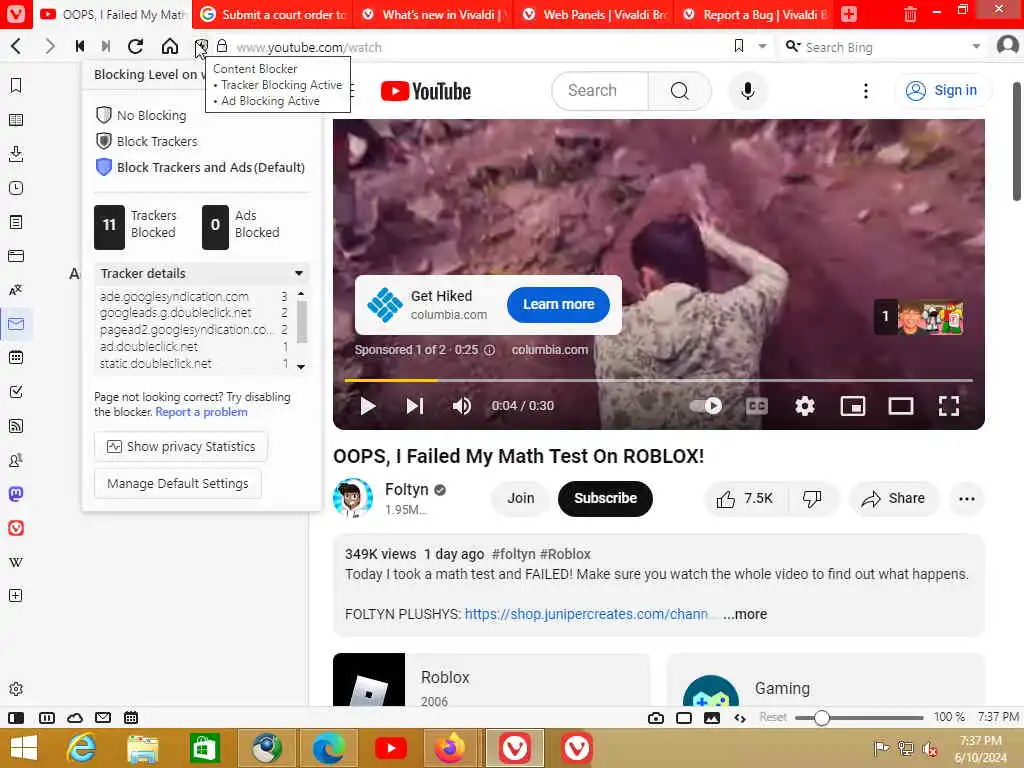Viewport: 1024px width, 768px height.
Task: Open the Calendar panel in sidebar
Action: coord(16,358)
